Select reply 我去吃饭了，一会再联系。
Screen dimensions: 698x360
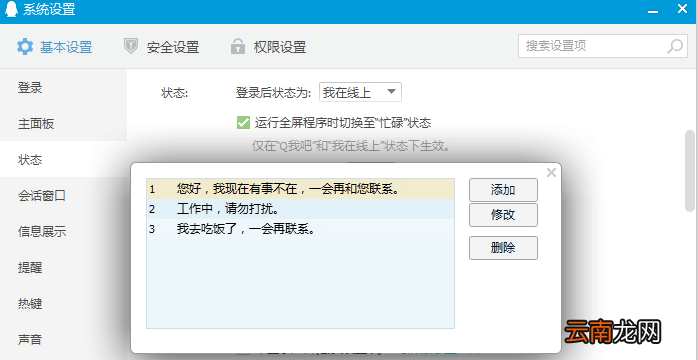tap(300, 230)
